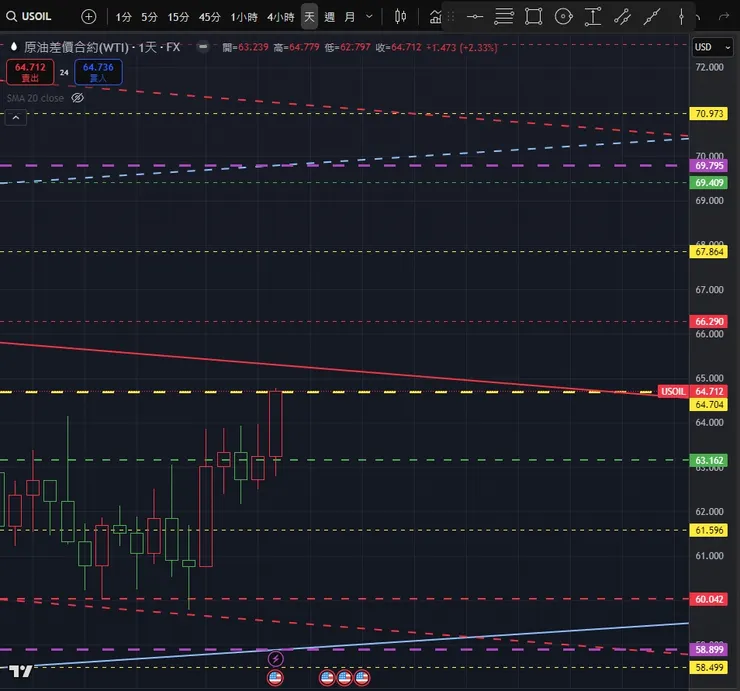Open symbol search for USOIL
740x691 pixels.
coord(29,17)
